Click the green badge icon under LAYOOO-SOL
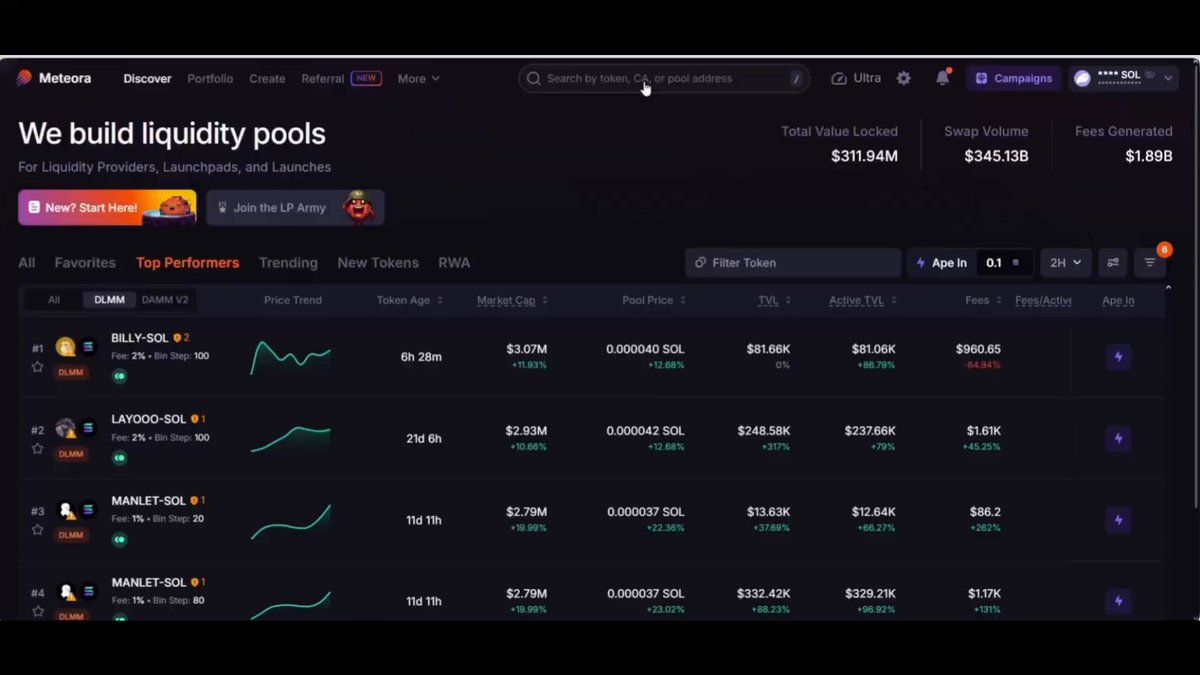 coord(119,457)
